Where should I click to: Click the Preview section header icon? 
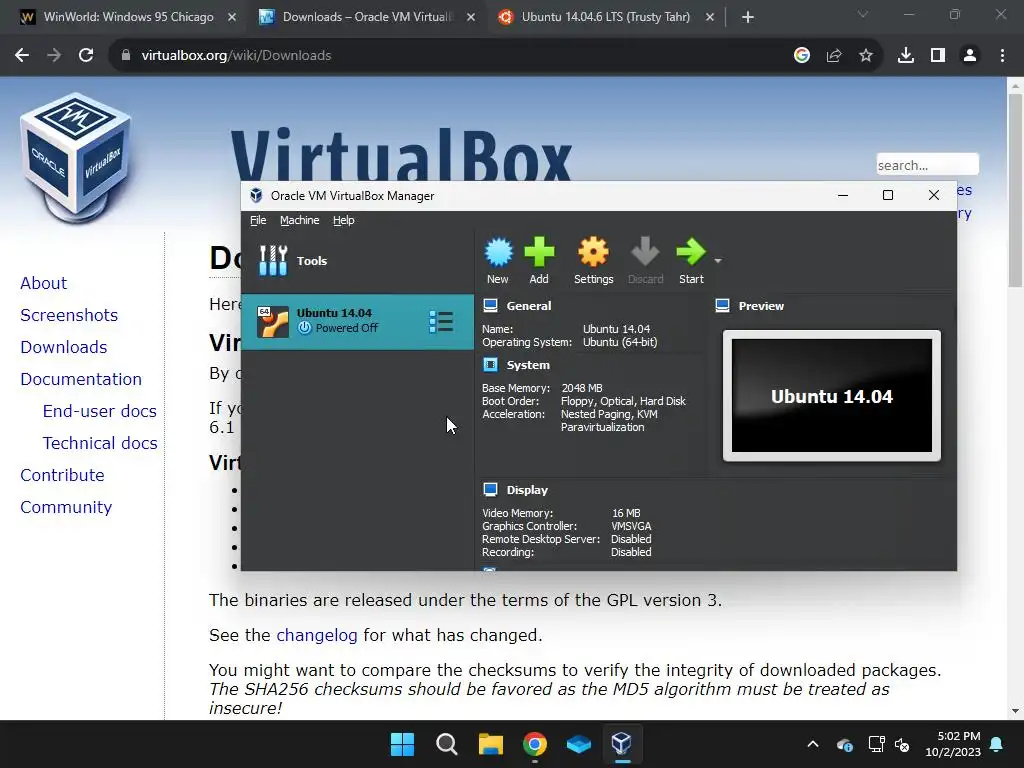click(722, 306)
